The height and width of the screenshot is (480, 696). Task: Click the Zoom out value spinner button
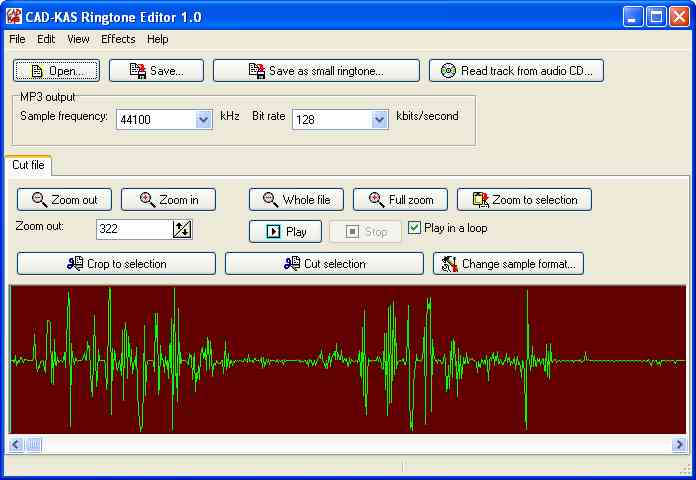(x=181, y=230)
